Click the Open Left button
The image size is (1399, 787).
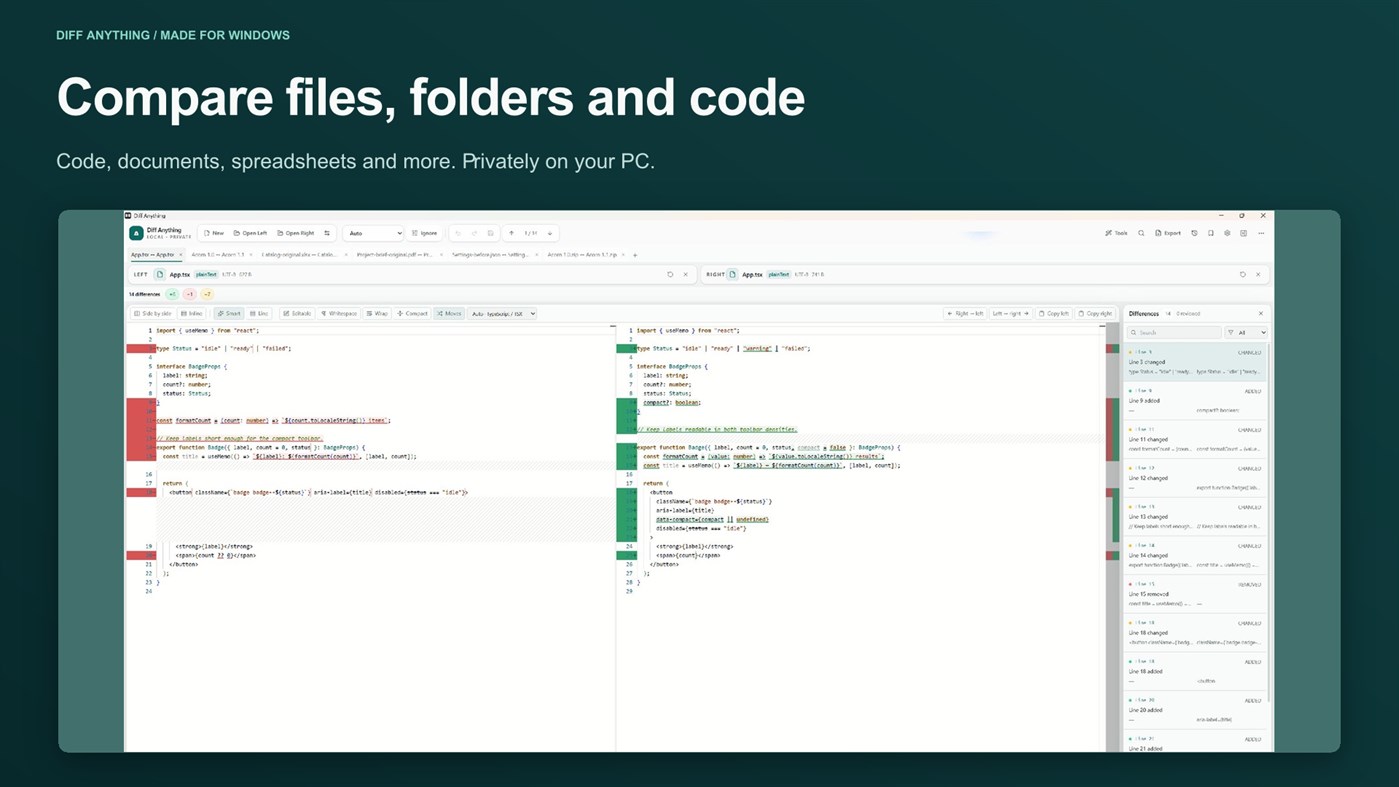(x=251, y=233)
